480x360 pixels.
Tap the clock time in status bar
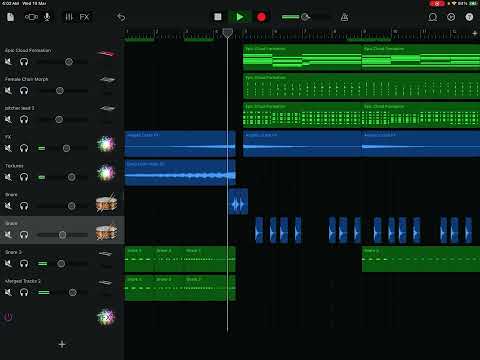tap(10, 3)
